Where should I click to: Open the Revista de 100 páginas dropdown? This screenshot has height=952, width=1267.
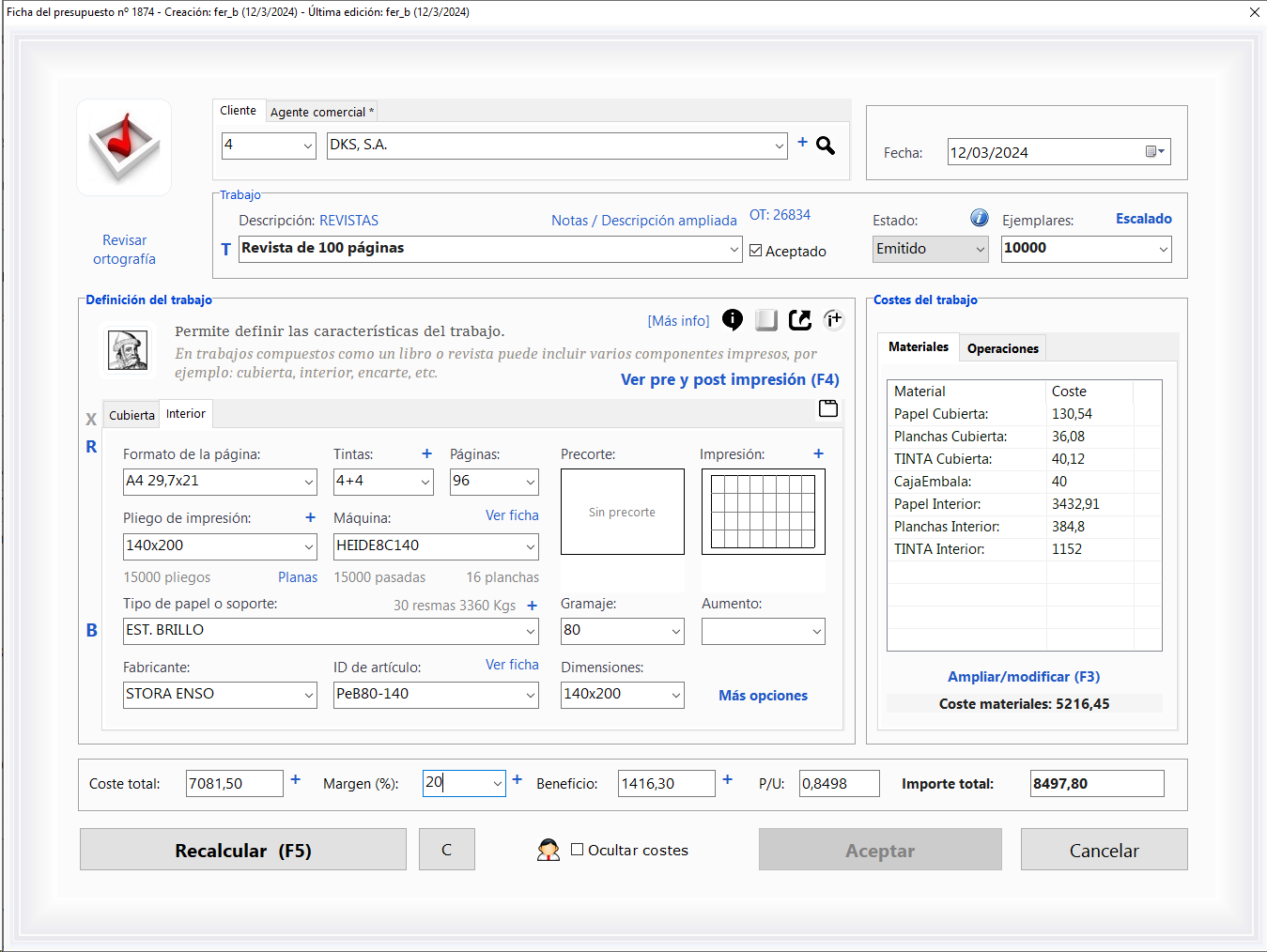point(734,250)
